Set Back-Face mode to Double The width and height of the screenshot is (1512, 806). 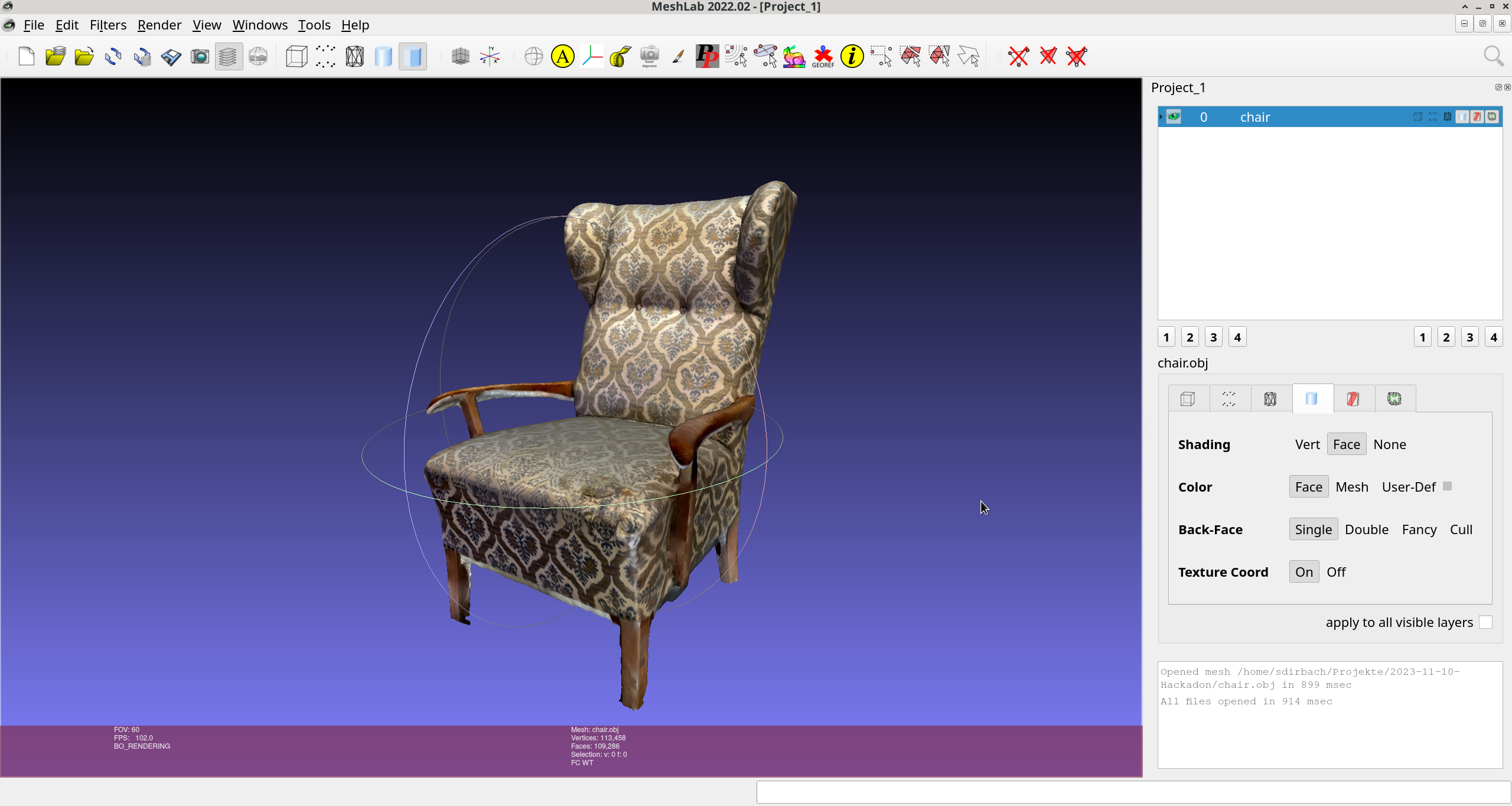pos(1366,529)
